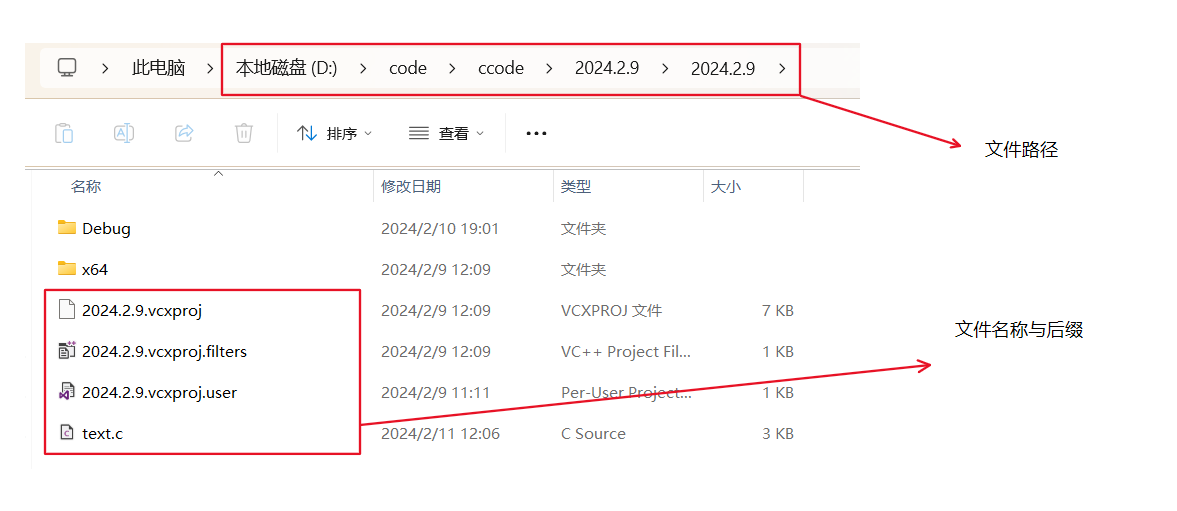Expand chevron right after monitor icon

coord(105,68)
